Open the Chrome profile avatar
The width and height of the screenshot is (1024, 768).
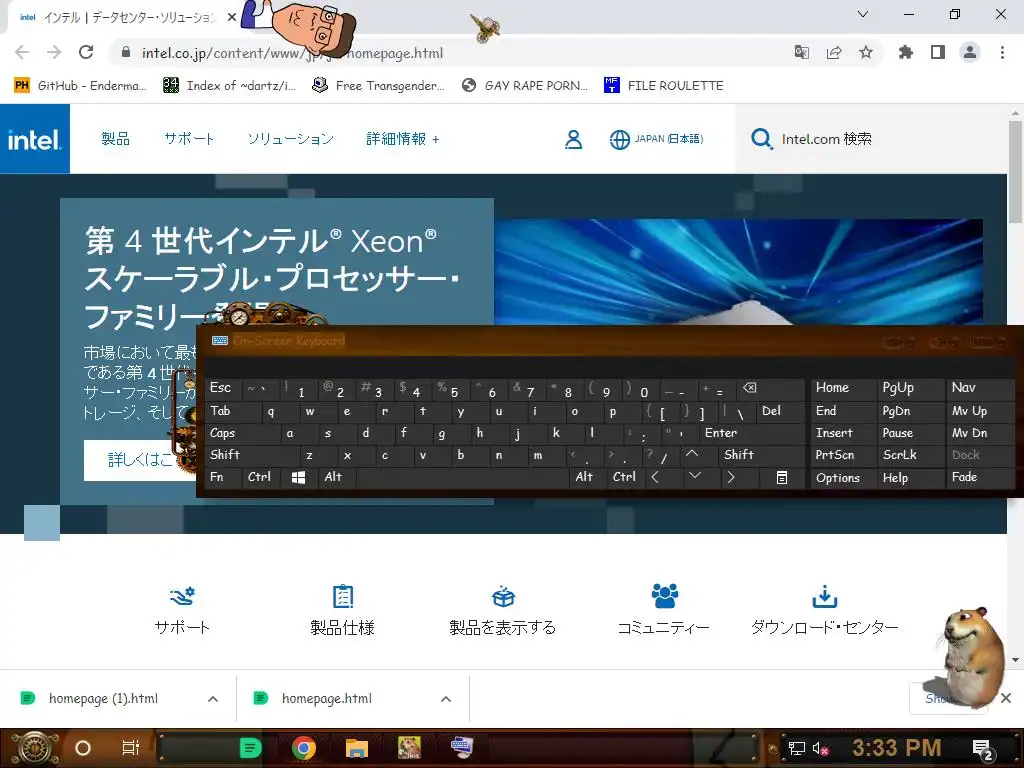[x=970, y=52]
